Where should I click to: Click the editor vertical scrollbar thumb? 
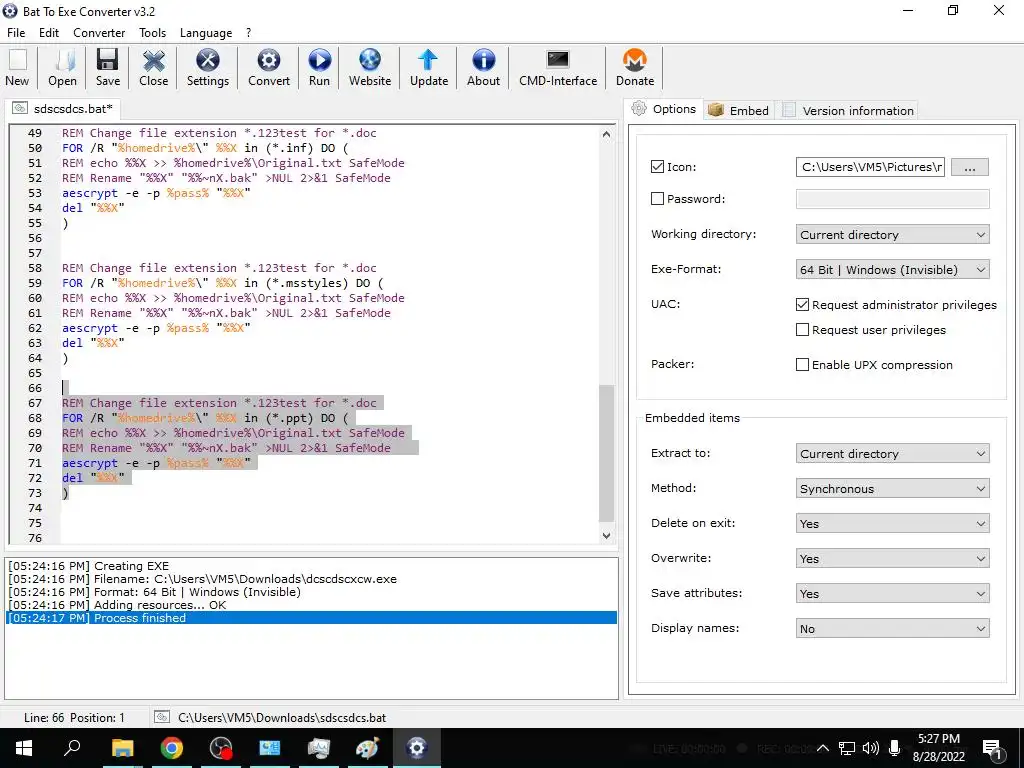[606, 453]
